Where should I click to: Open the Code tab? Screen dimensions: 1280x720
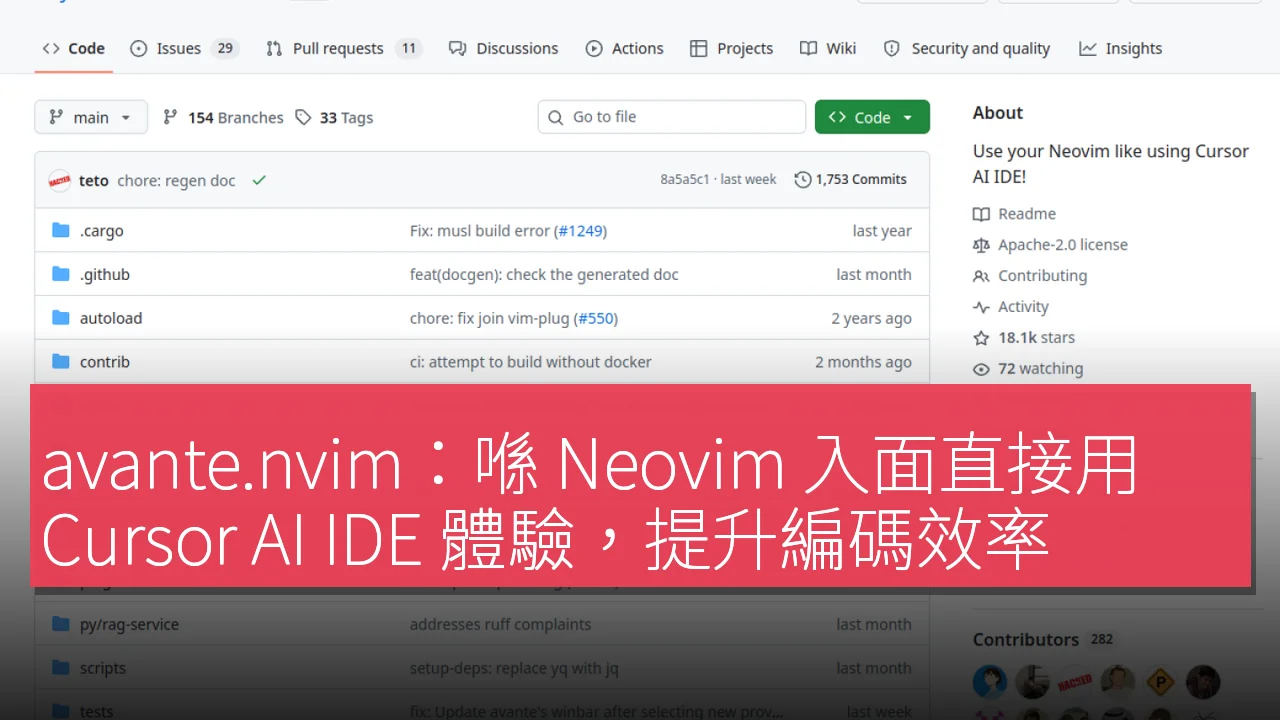pyautogui.click(x=74, y=48)
